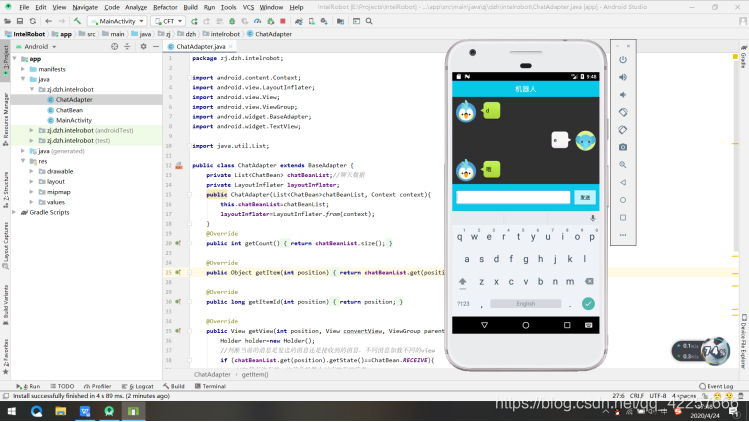Open the MainActivity run configuration dropdown
This screenshot has height=422, width=749.
click(118, 21)
